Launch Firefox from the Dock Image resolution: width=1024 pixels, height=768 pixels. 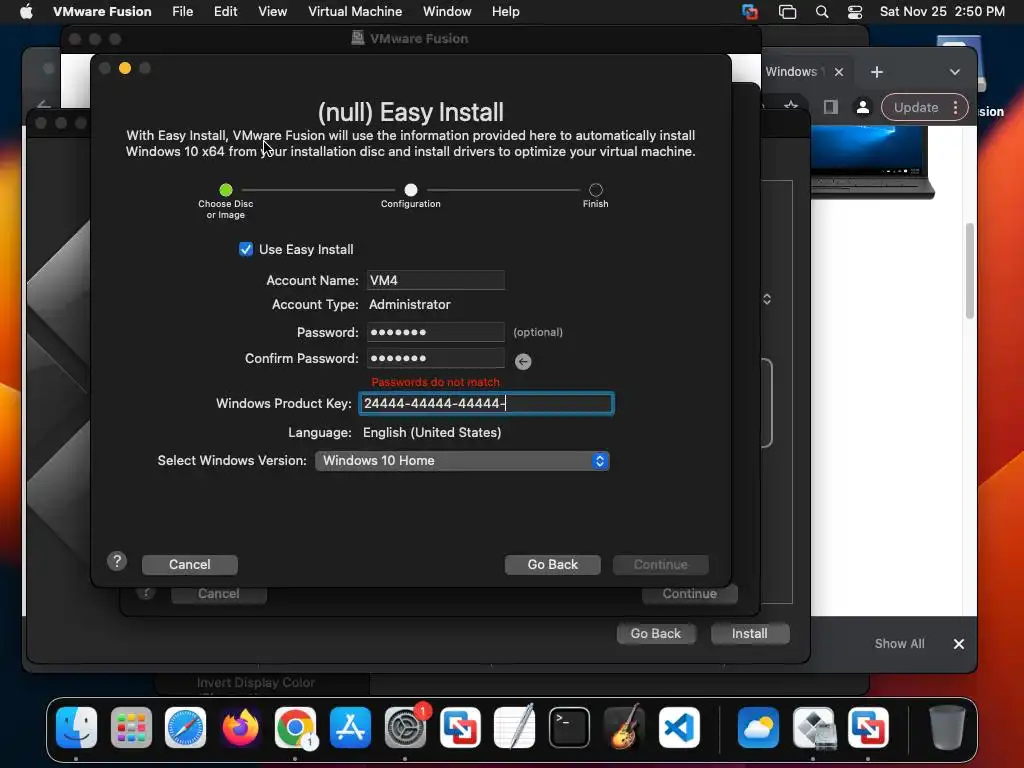tap(240, 727)
